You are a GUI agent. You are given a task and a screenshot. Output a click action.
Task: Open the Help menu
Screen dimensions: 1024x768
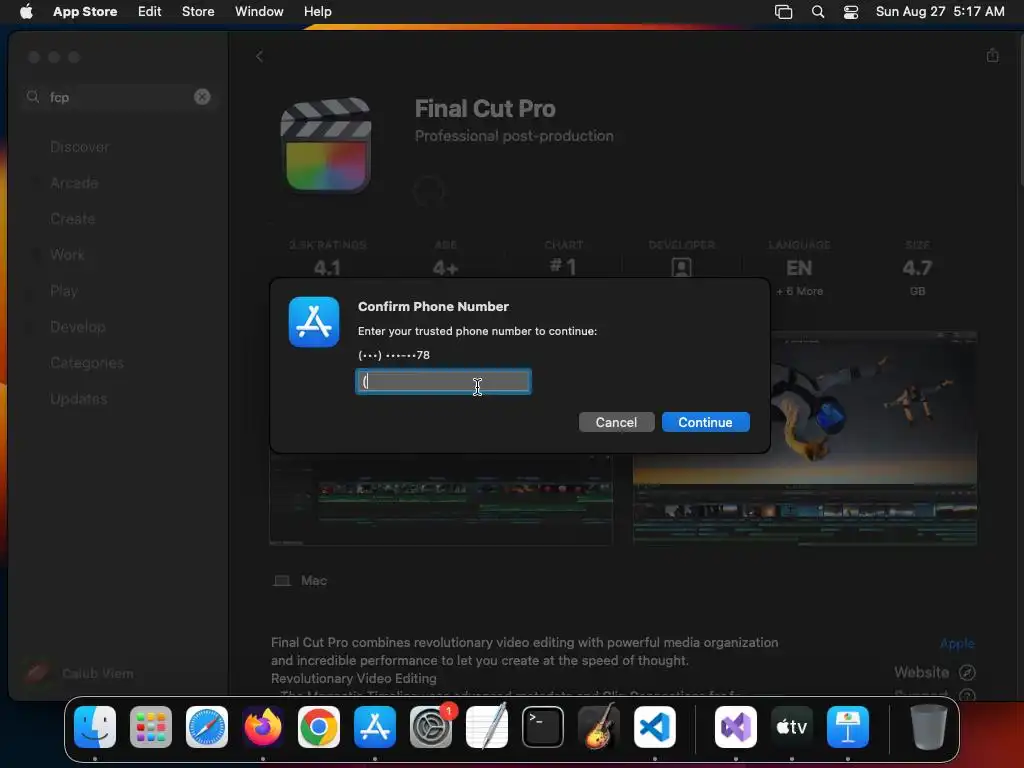(317, 11)
